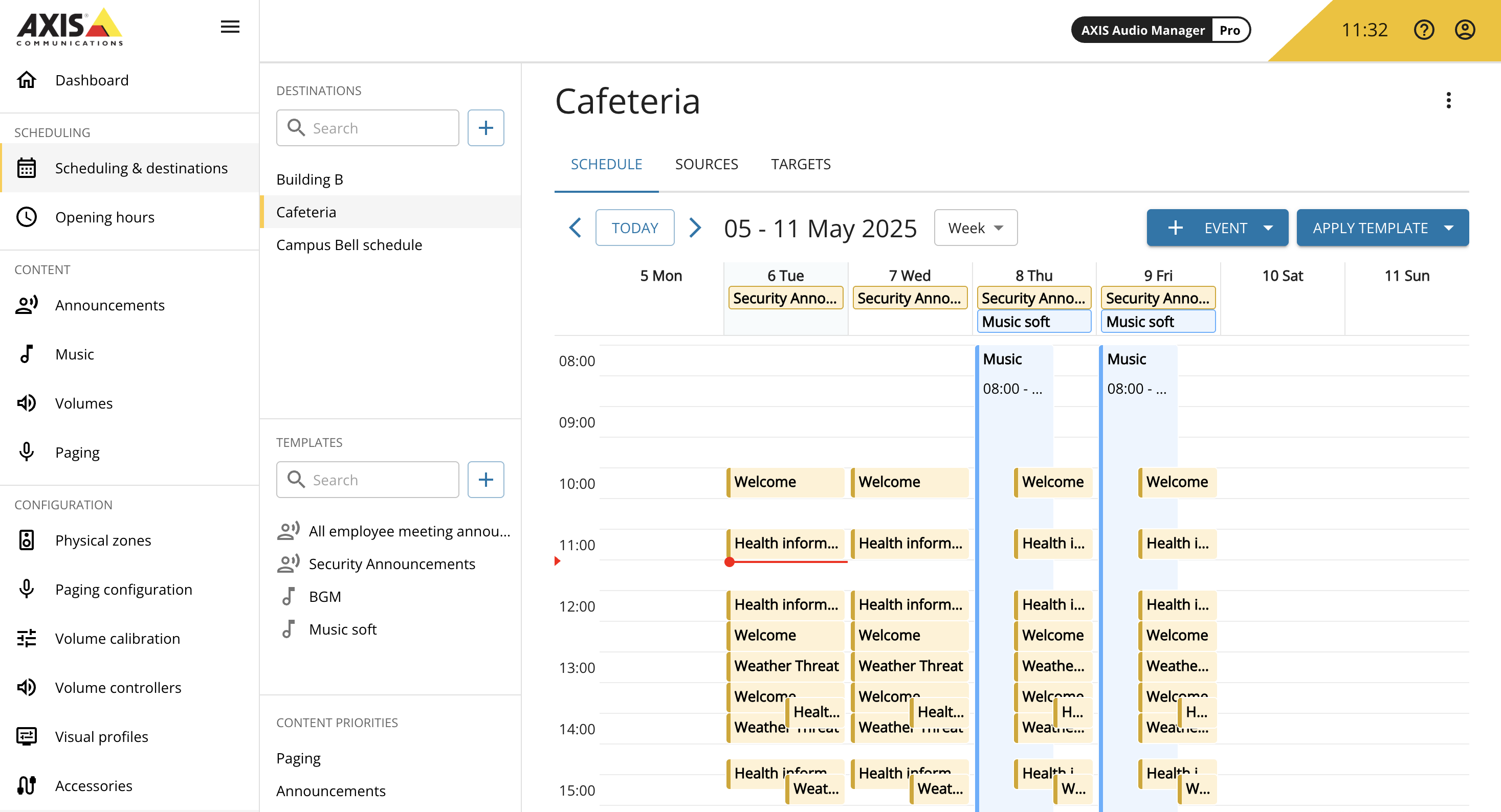Click Announcements under Content Priorities
This screenshot has width=1501, height=812.
tap(330, 791)
